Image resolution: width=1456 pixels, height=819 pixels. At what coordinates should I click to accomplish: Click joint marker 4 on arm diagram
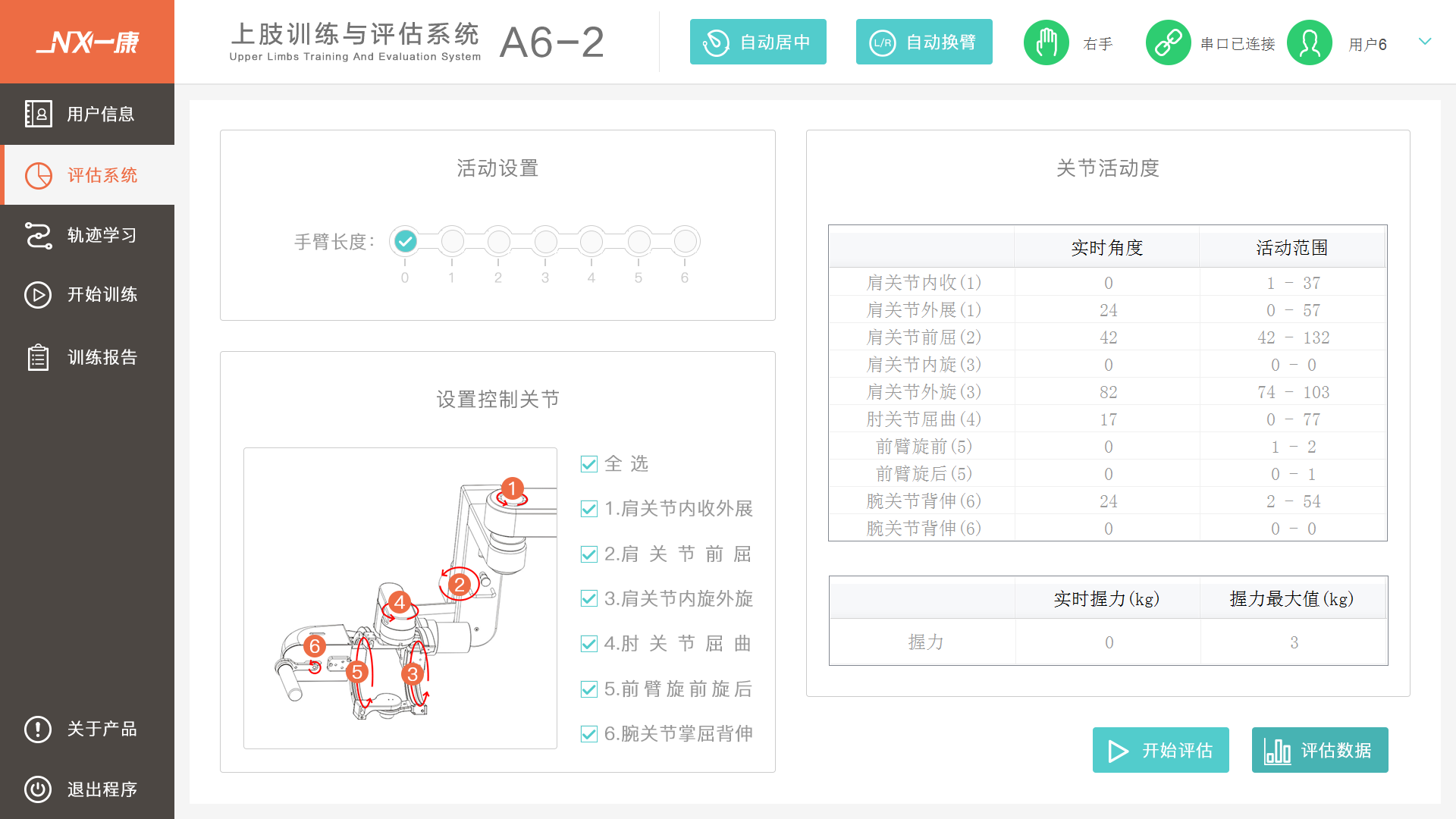[400, 603]
